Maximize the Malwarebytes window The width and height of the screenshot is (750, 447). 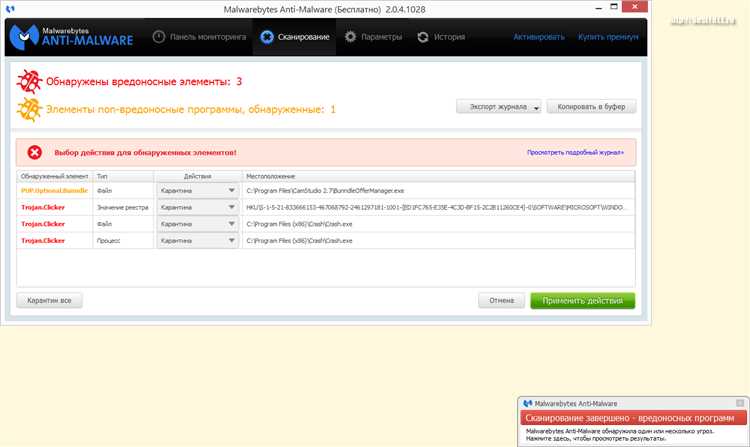(x=614, y=7)
